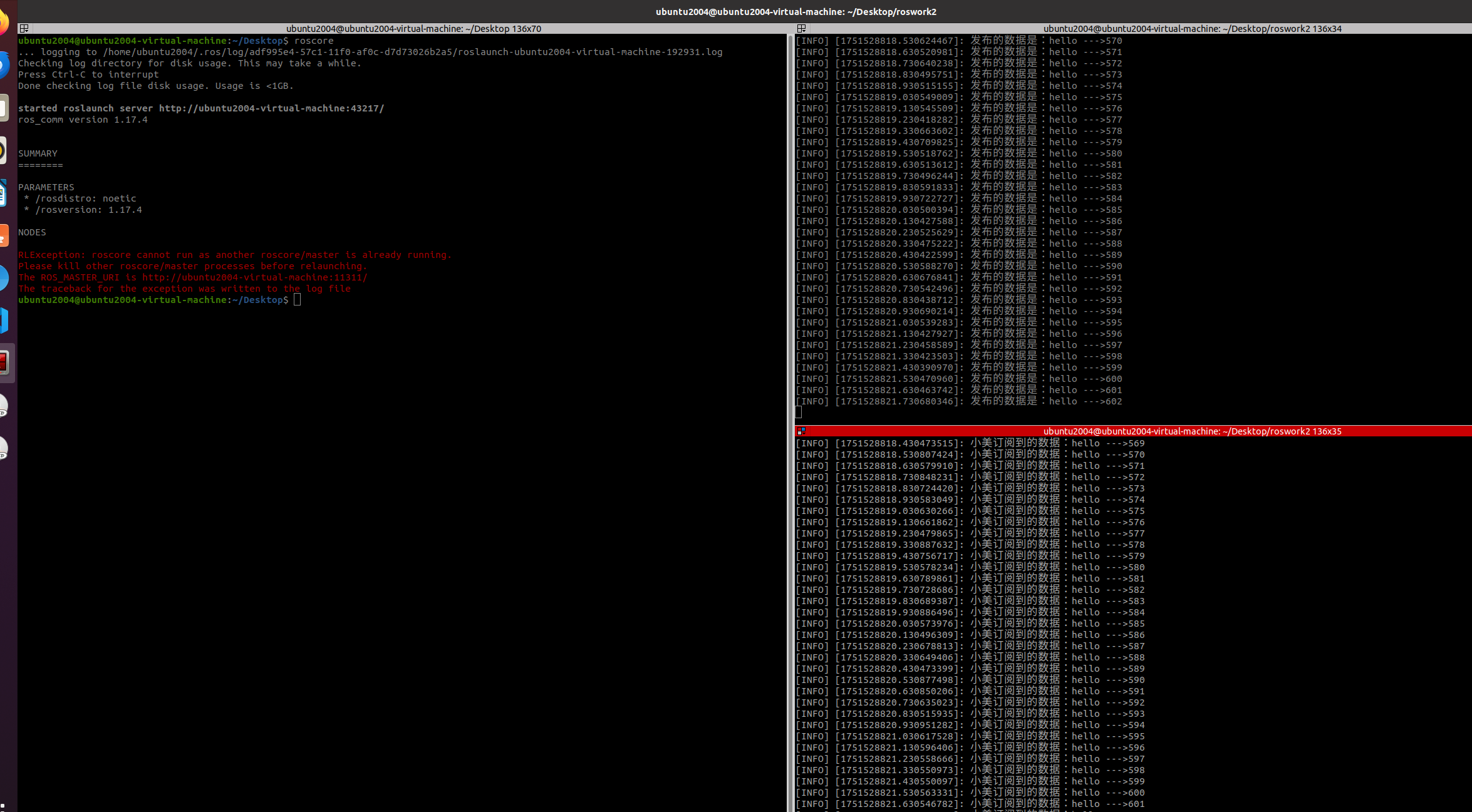The height and width of the screenshot is (812, 1472).
Task: Open group menu on red-titled bottom pane
Action: [x=801, y=431]
